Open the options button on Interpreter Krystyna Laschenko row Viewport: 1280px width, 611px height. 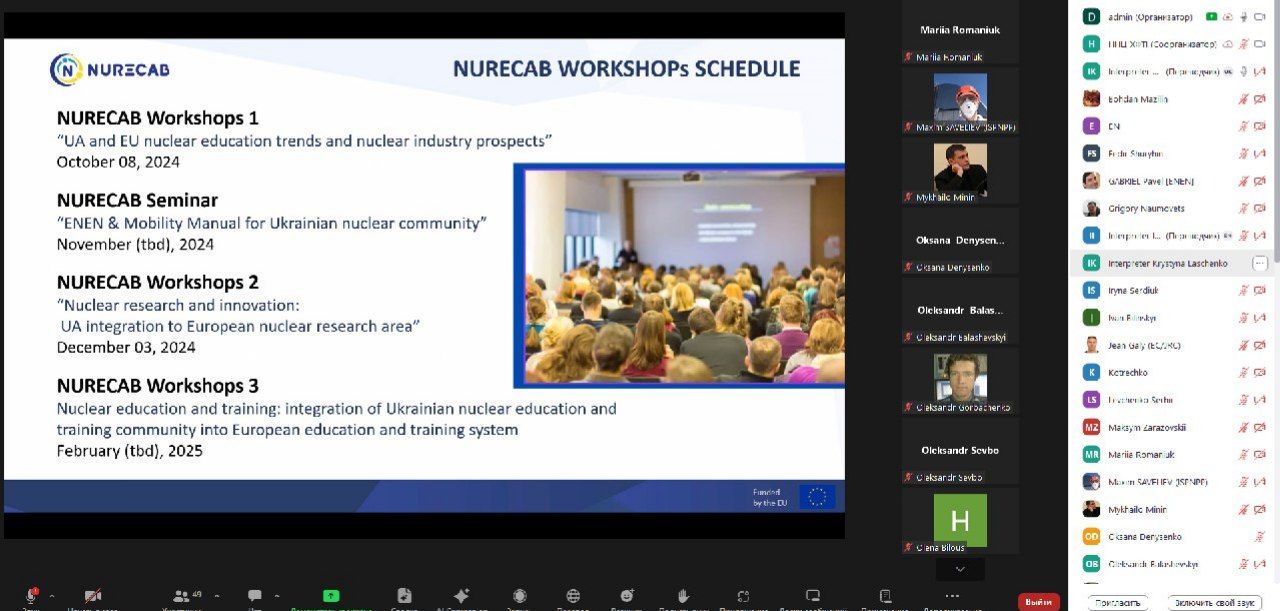point(1260,263)
